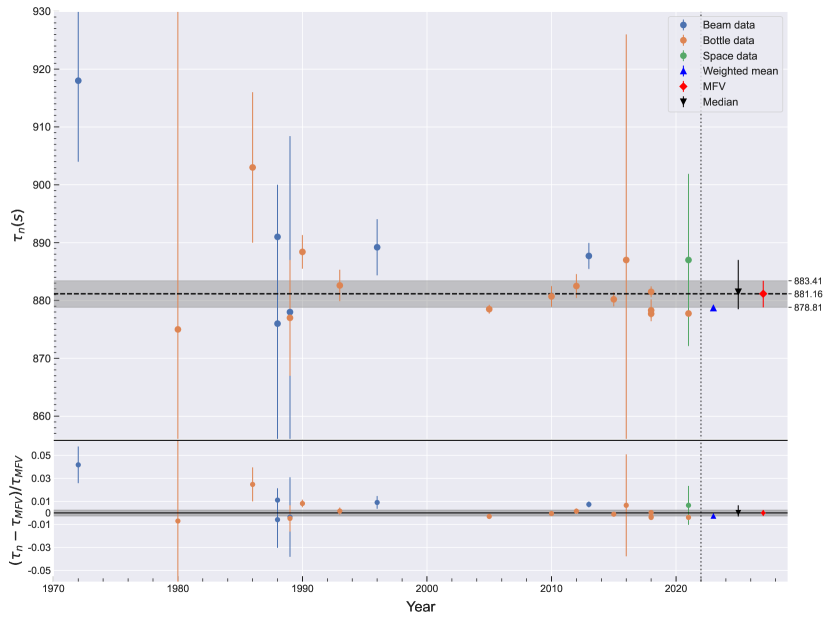Click the blue weighted mean triangle, upper plot
This screenshot has height=623, width=830.
[713, 308]
